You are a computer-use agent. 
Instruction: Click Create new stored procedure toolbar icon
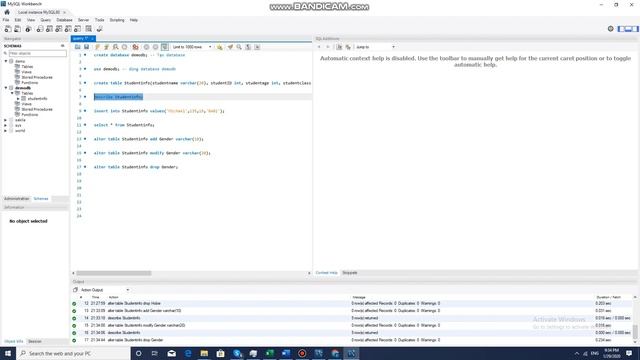68,29
